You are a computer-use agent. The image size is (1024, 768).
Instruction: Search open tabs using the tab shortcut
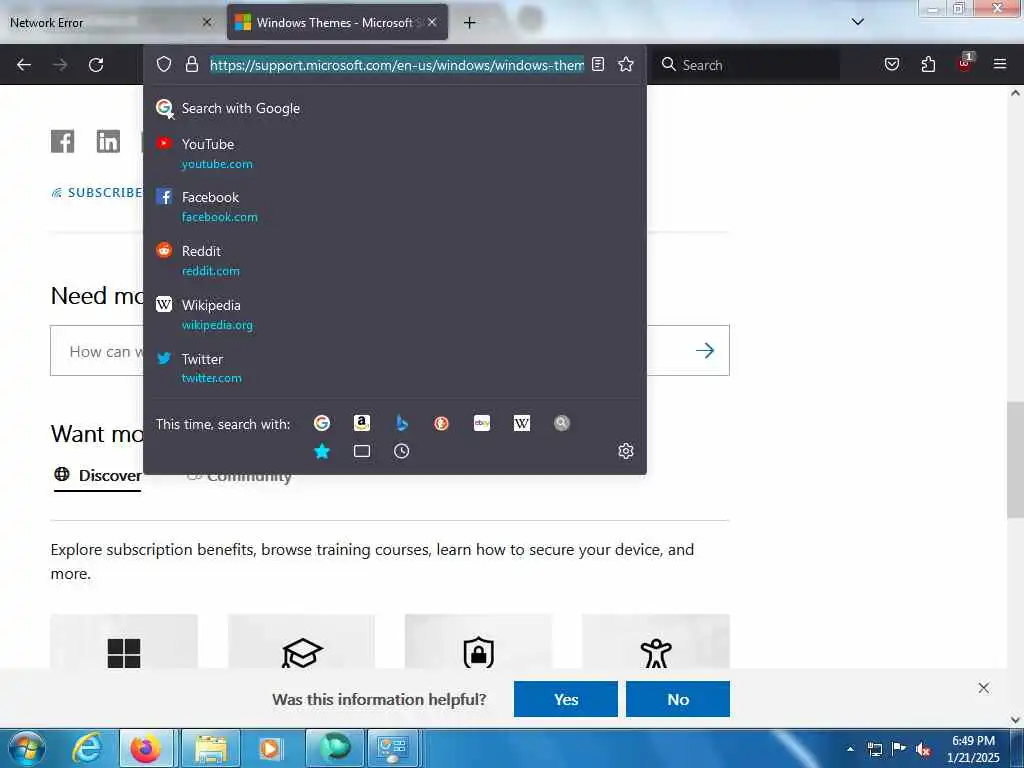362,451
